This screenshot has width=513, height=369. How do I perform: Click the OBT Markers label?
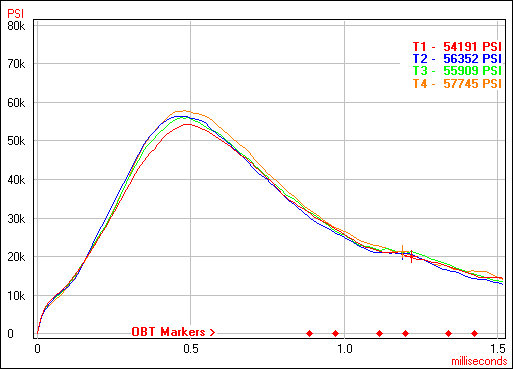(173, 332)
